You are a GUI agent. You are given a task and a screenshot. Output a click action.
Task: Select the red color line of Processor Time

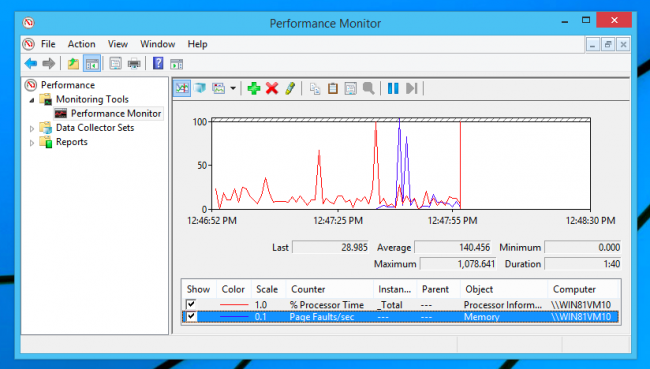(x=234, y=305)
